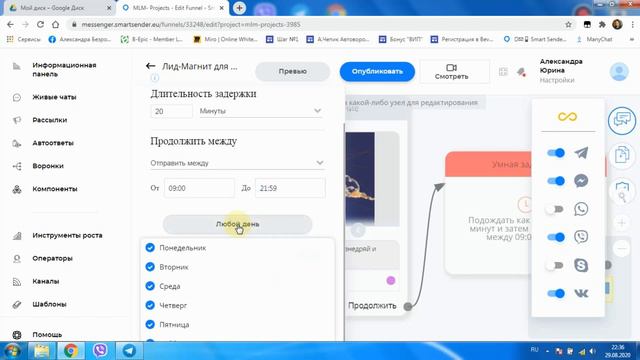This screenshot has height=360, width=640.
Task: Click the Skype icon in channels panel
Action: click(x=581, y=265)
